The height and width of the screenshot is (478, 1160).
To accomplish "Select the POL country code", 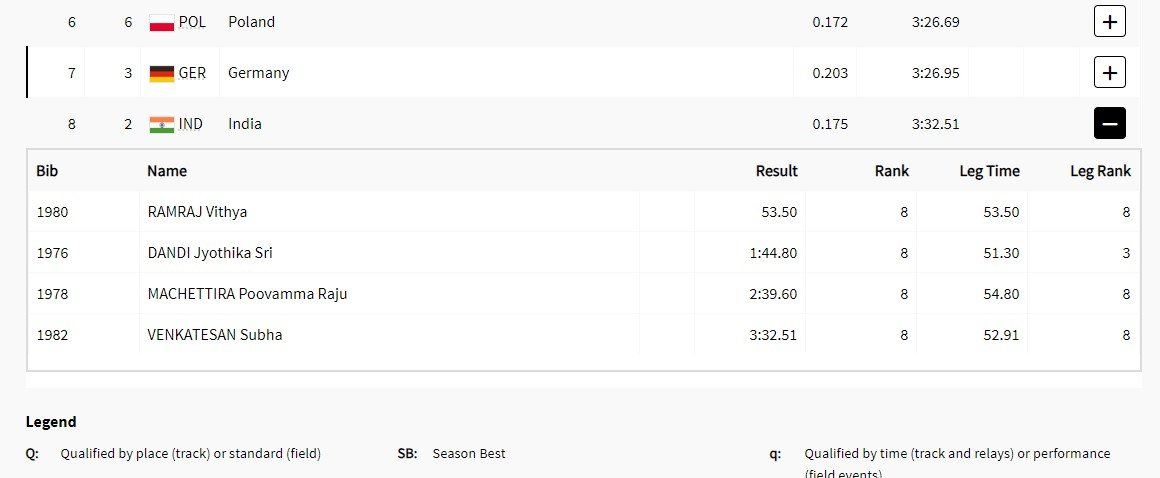I will (192, 22).
